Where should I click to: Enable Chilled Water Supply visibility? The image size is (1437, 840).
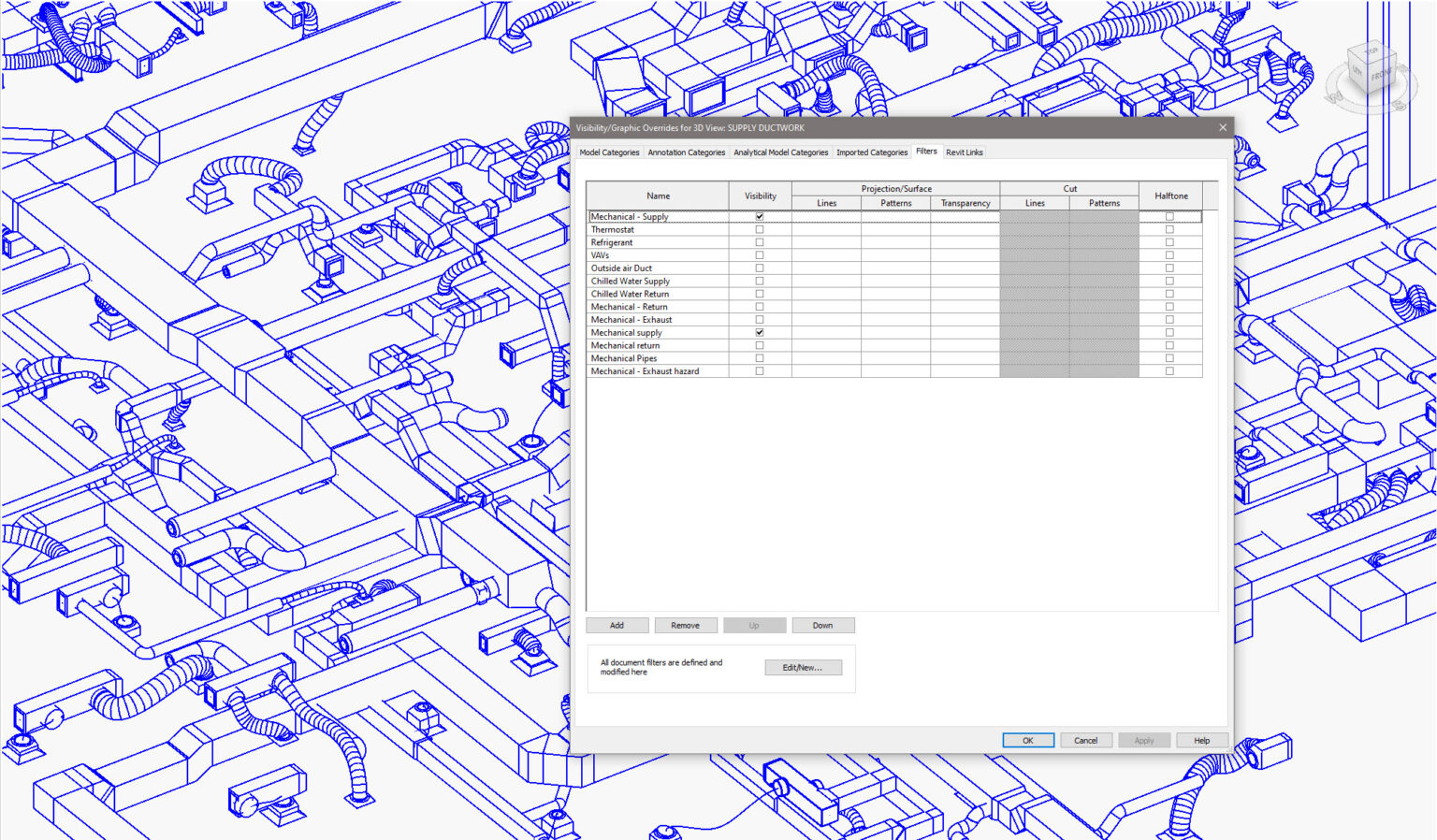(760, 281)
